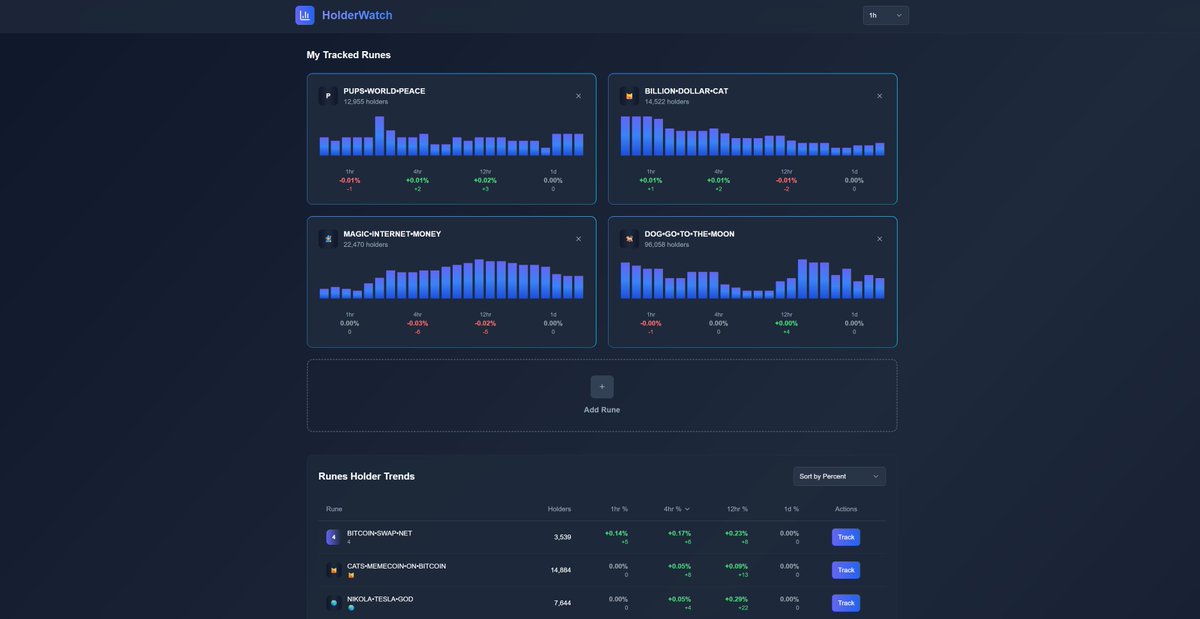The image size is (1200, 619).
Task: Click the +0.14% value for BITCOIN•SWAP•NET
Action: (616, 533)
